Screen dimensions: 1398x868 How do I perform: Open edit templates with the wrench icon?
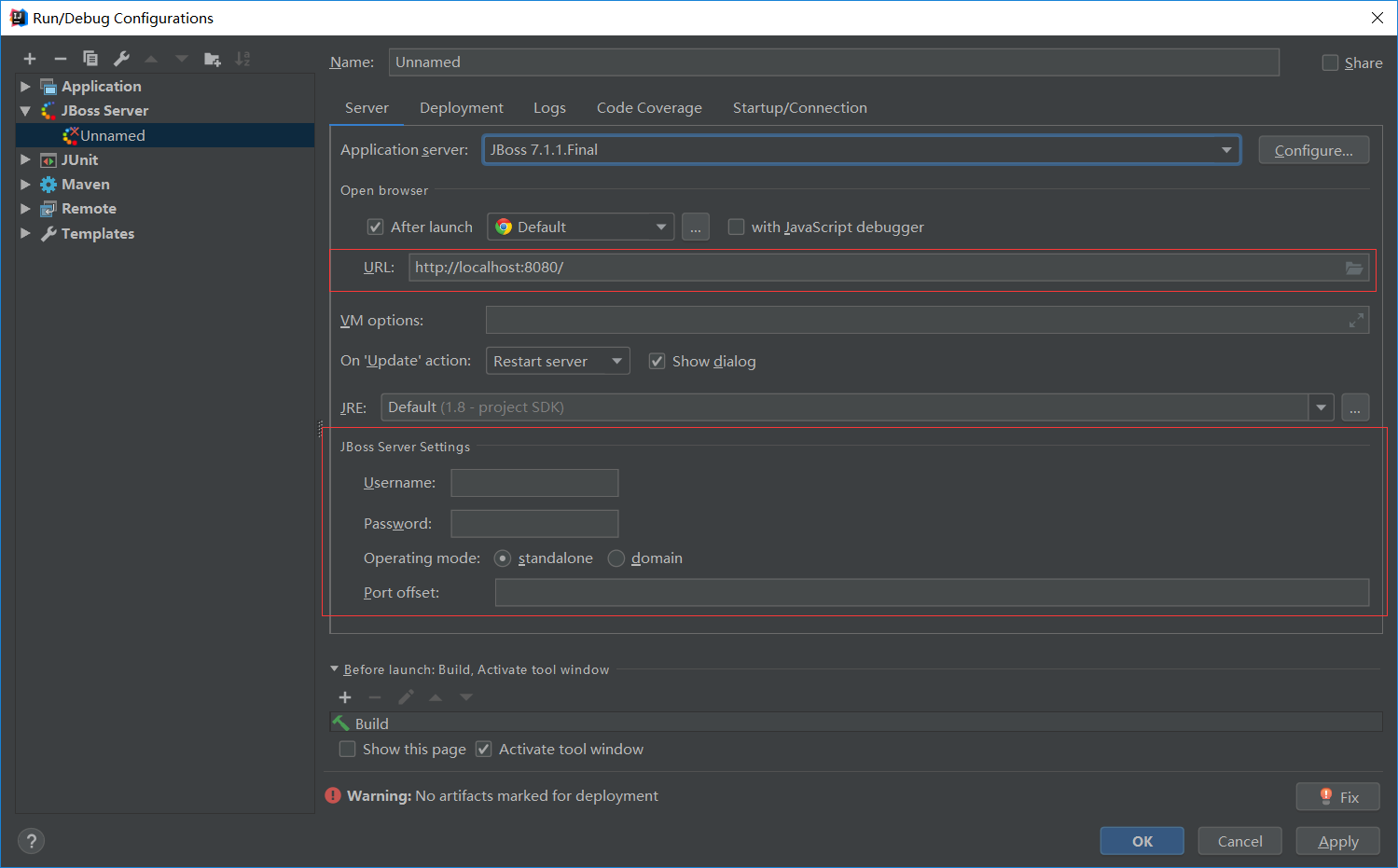pyautogui.click(x=120, y=58)
